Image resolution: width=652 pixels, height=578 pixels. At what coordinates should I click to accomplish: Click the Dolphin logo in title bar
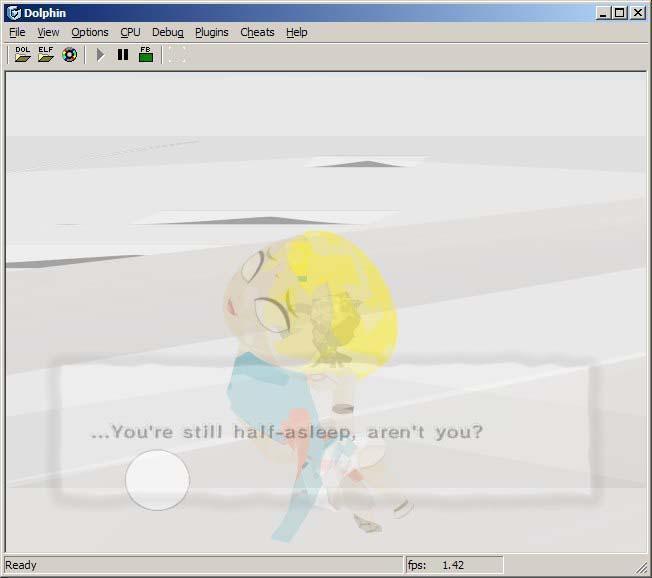click(13, 13)
